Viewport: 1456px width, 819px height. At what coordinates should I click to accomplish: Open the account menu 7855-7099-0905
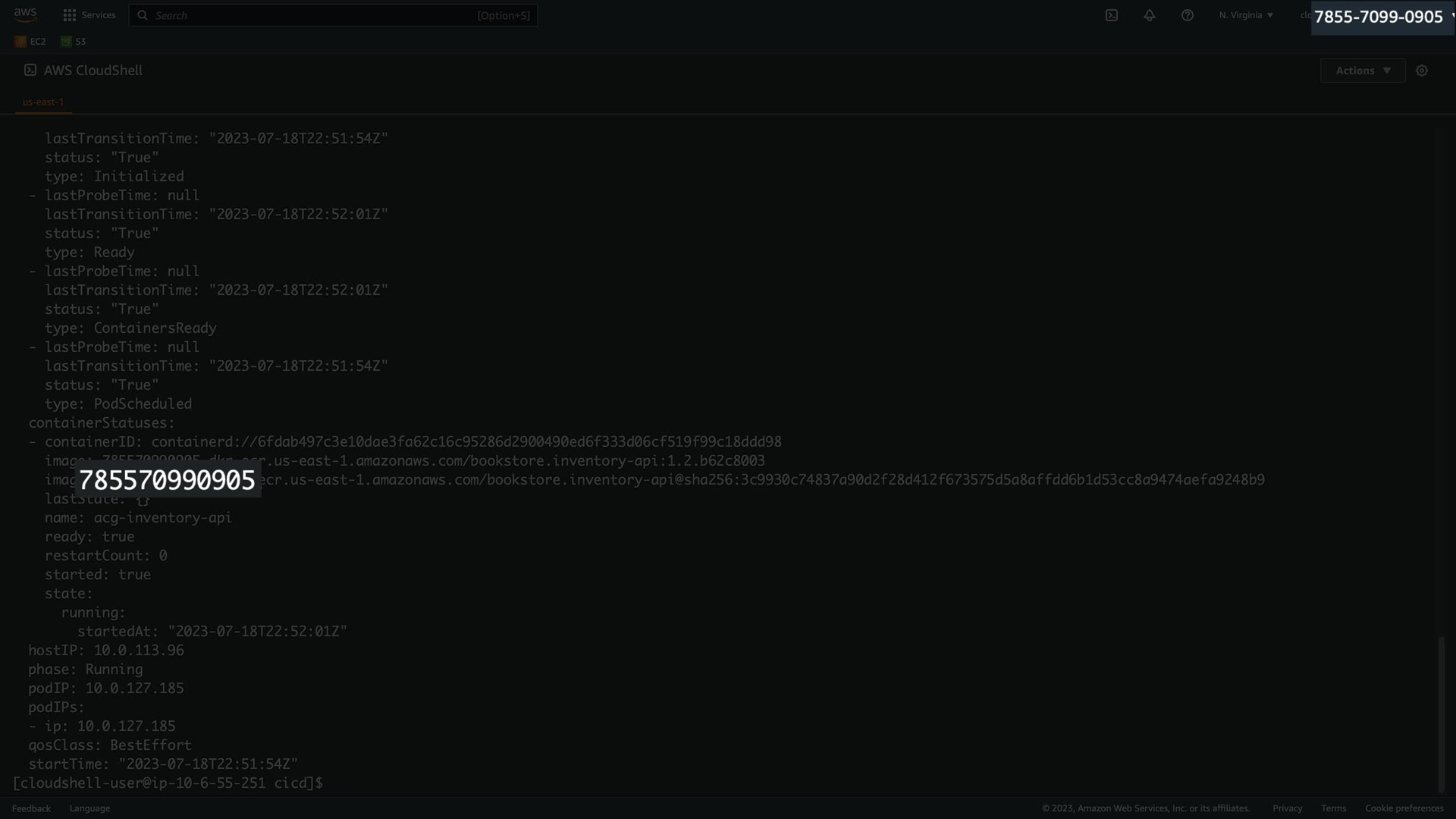(x=1380, y=17)
